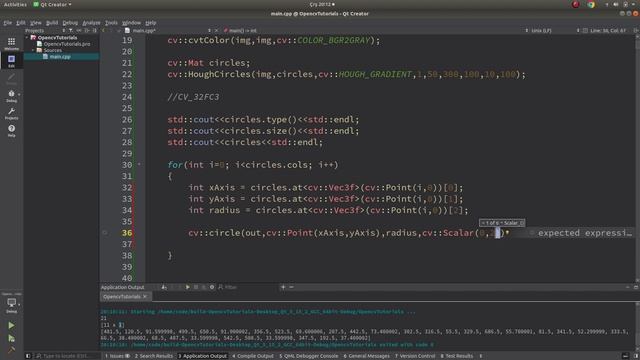
Task: Open 8 Test Results pane
Action: tap(456, 356)
